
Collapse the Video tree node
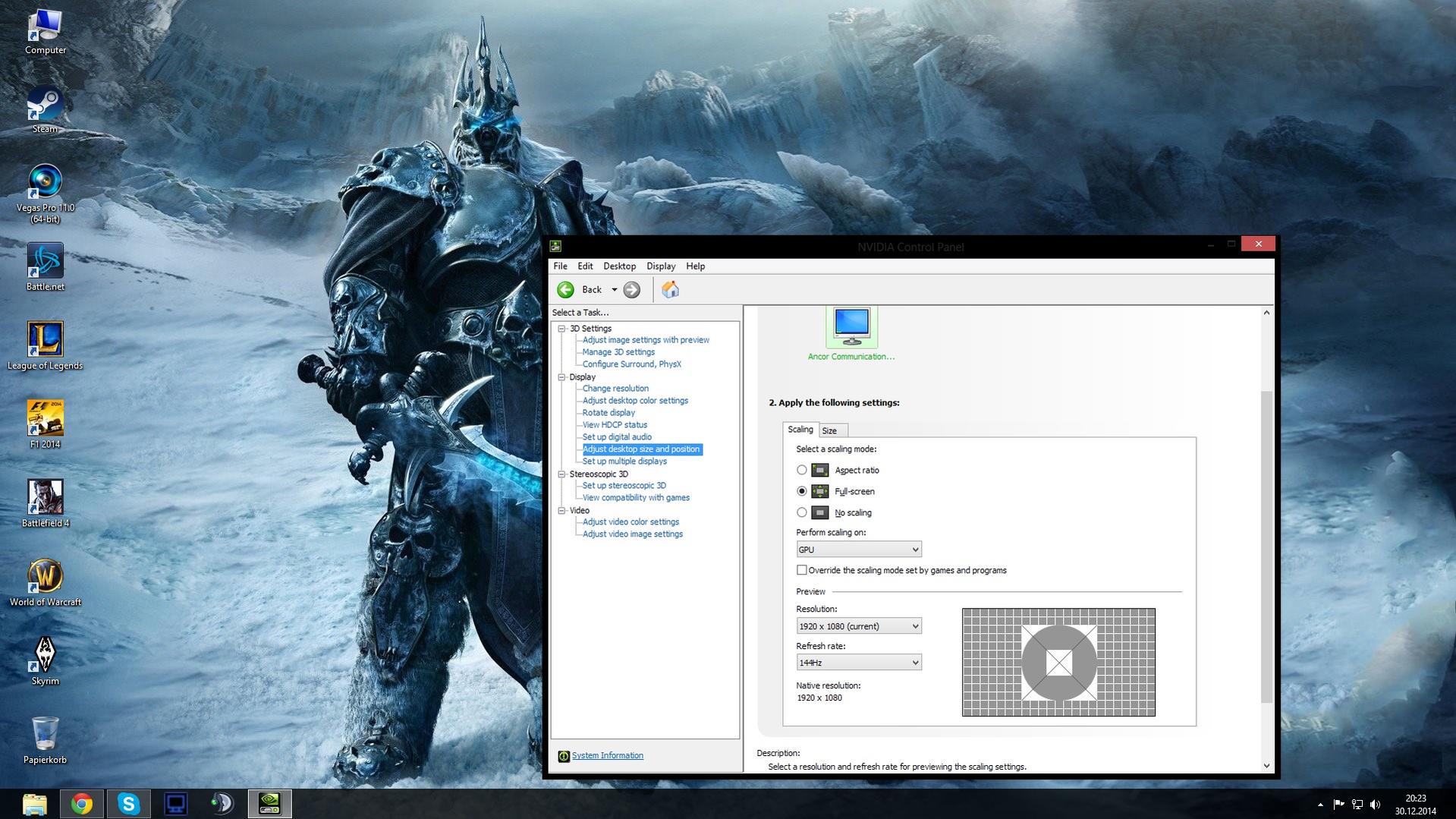(x=562, y=511)
